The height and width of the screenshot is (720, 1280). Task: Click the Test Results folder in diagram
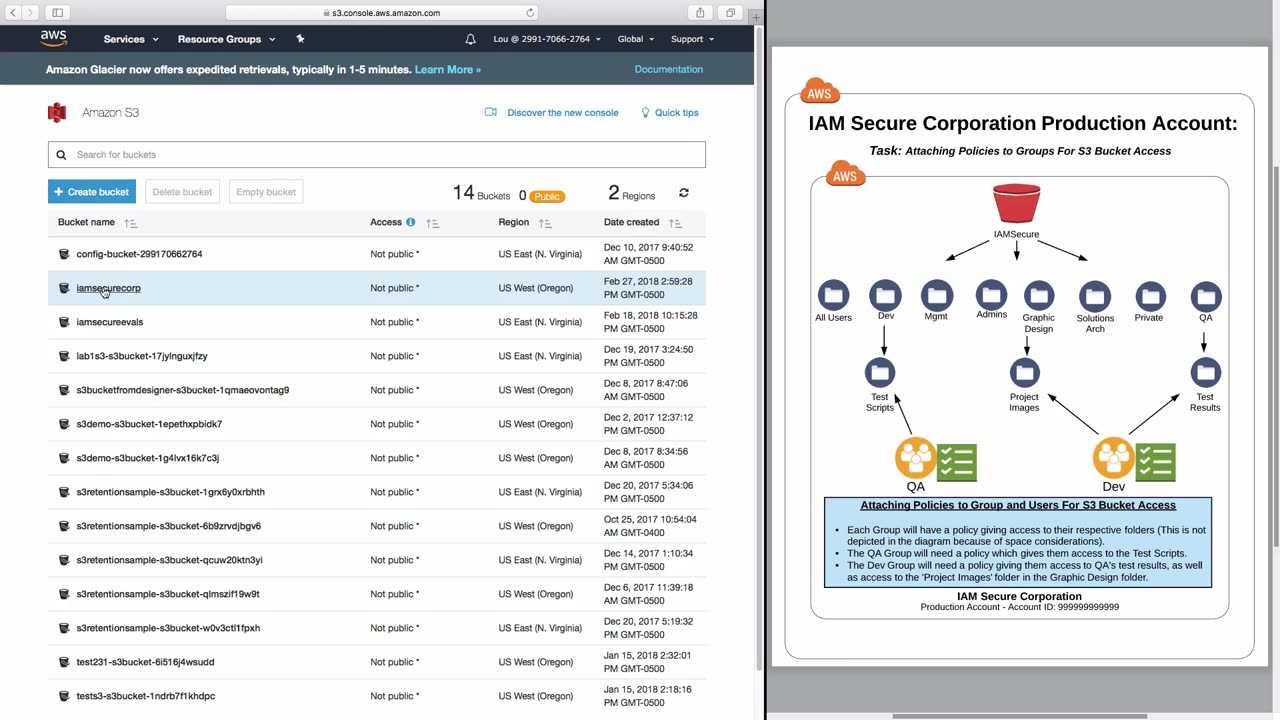[x=1205, y=373]
